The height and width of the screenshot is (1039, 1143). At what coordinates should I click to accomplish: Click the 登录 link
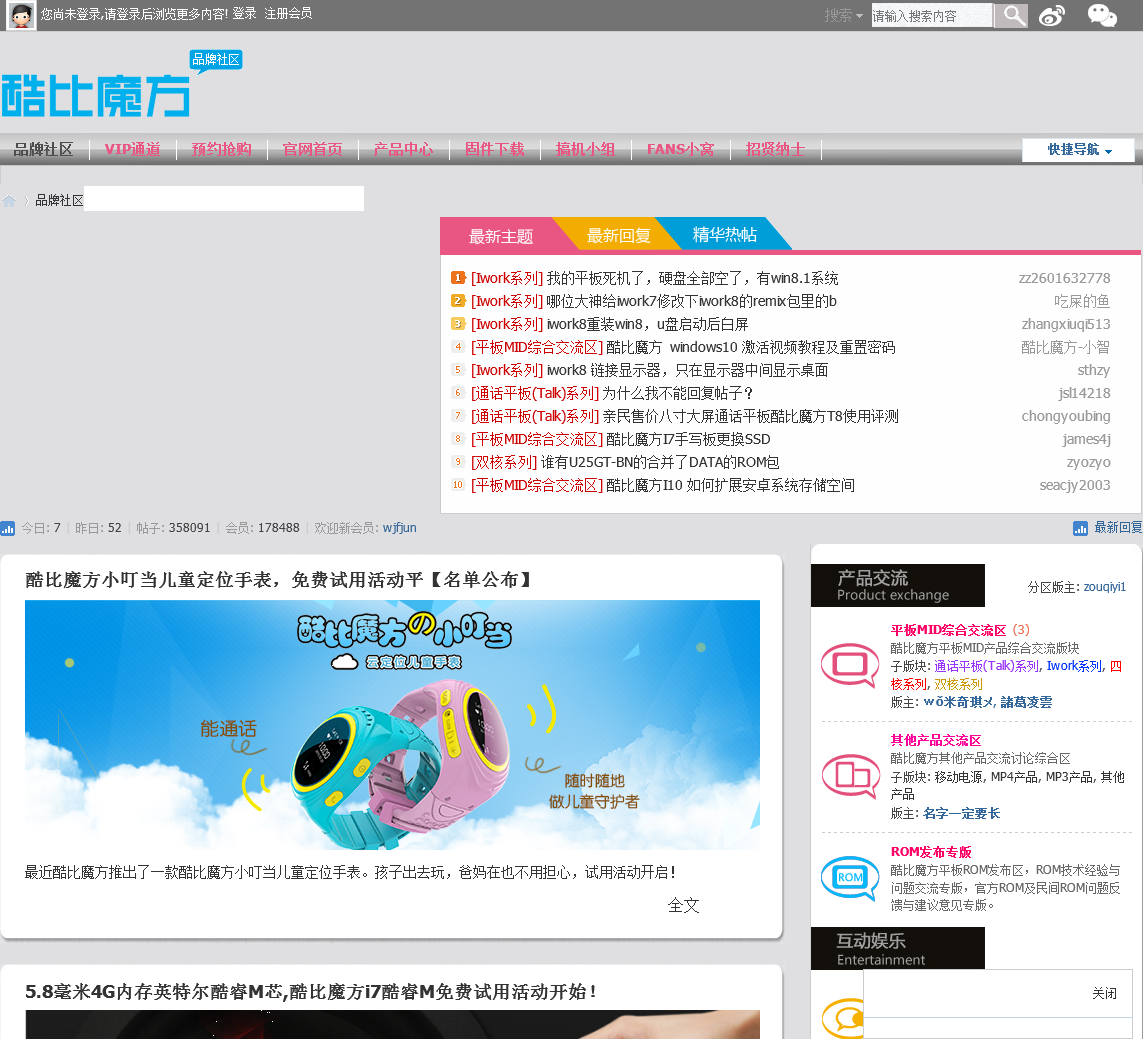tap(244, 14)
